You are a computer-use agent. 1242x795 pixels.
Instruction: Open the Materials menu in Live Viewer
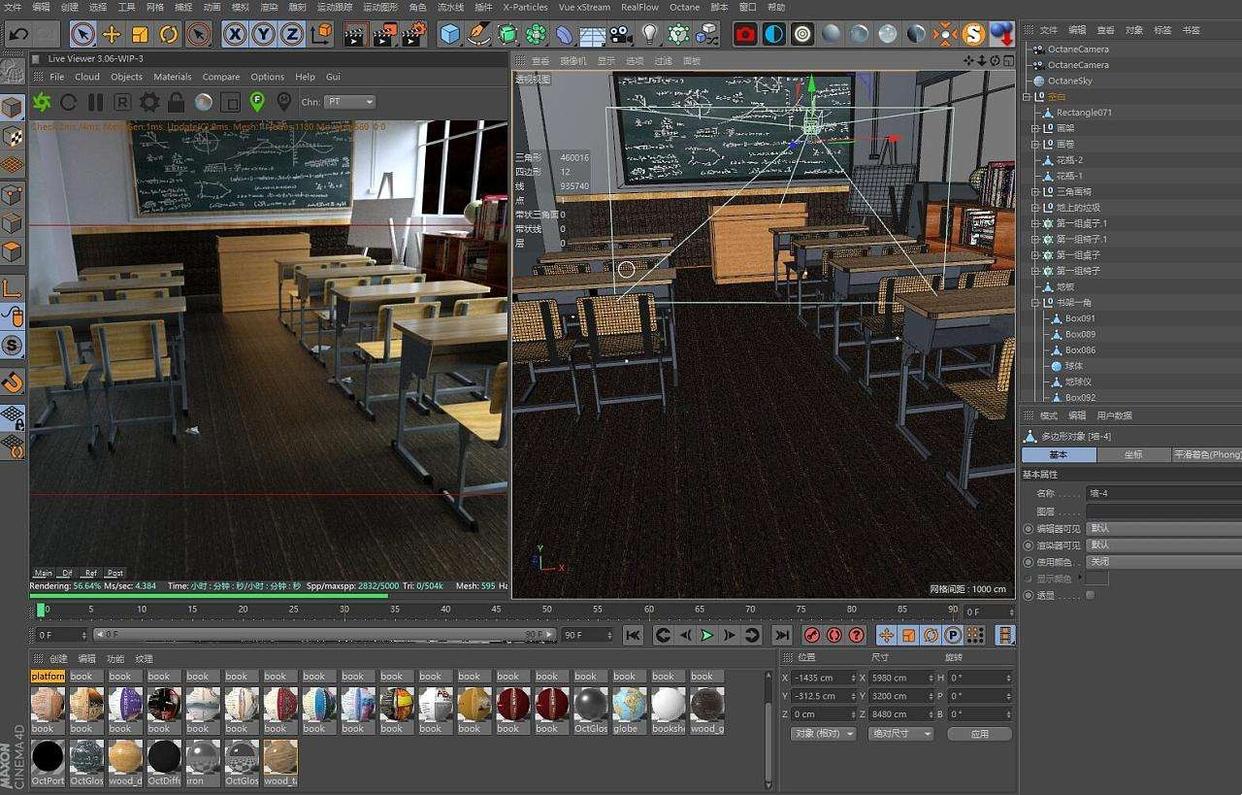172,76
